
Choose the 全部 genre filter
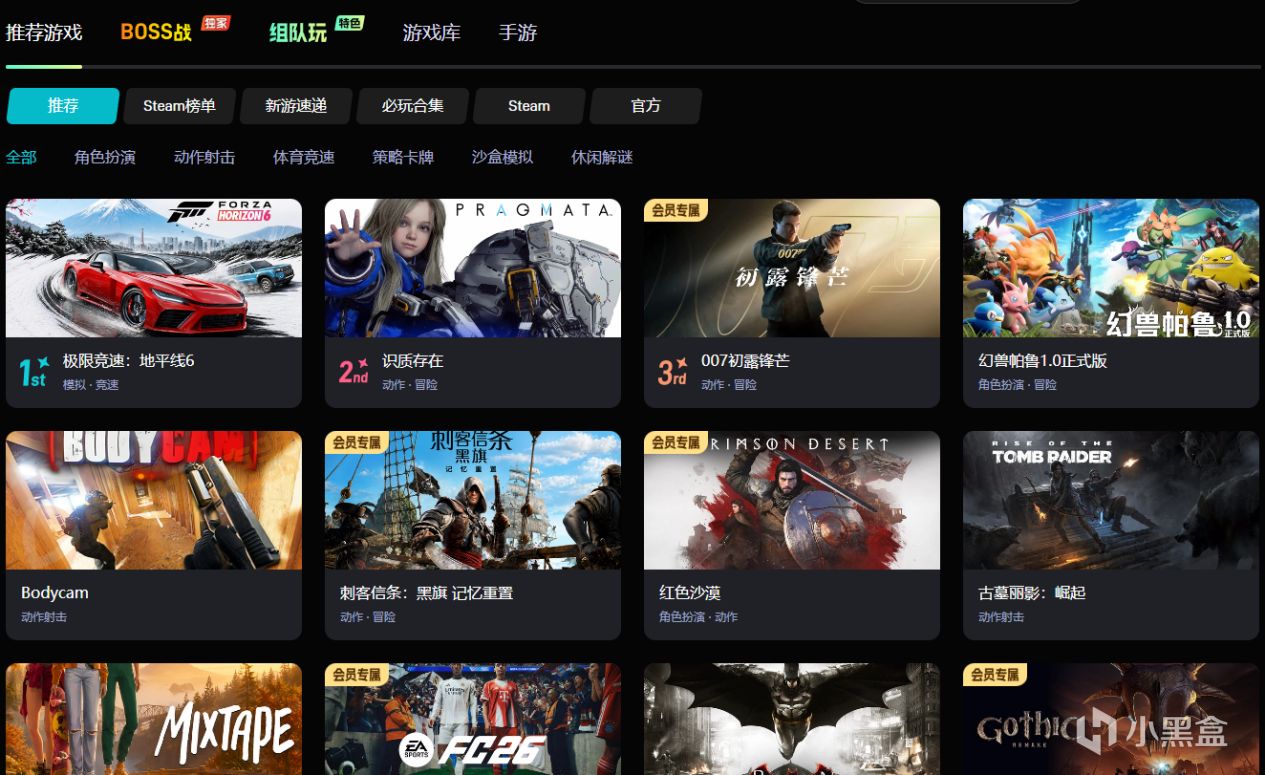coord(21,157)
